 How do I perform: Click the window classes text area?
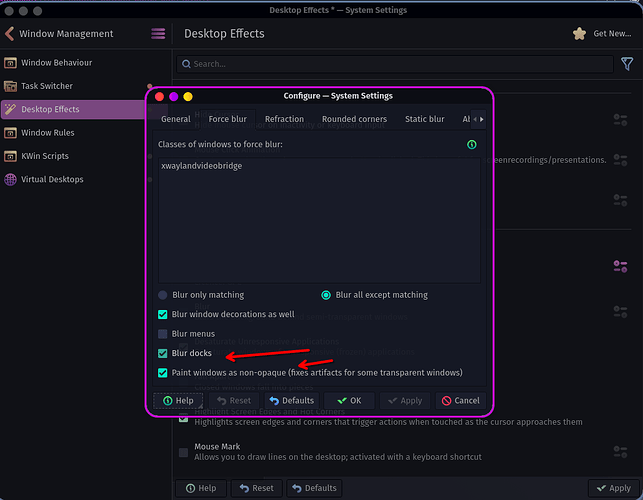pyautogui.click(x=318, y=220)
